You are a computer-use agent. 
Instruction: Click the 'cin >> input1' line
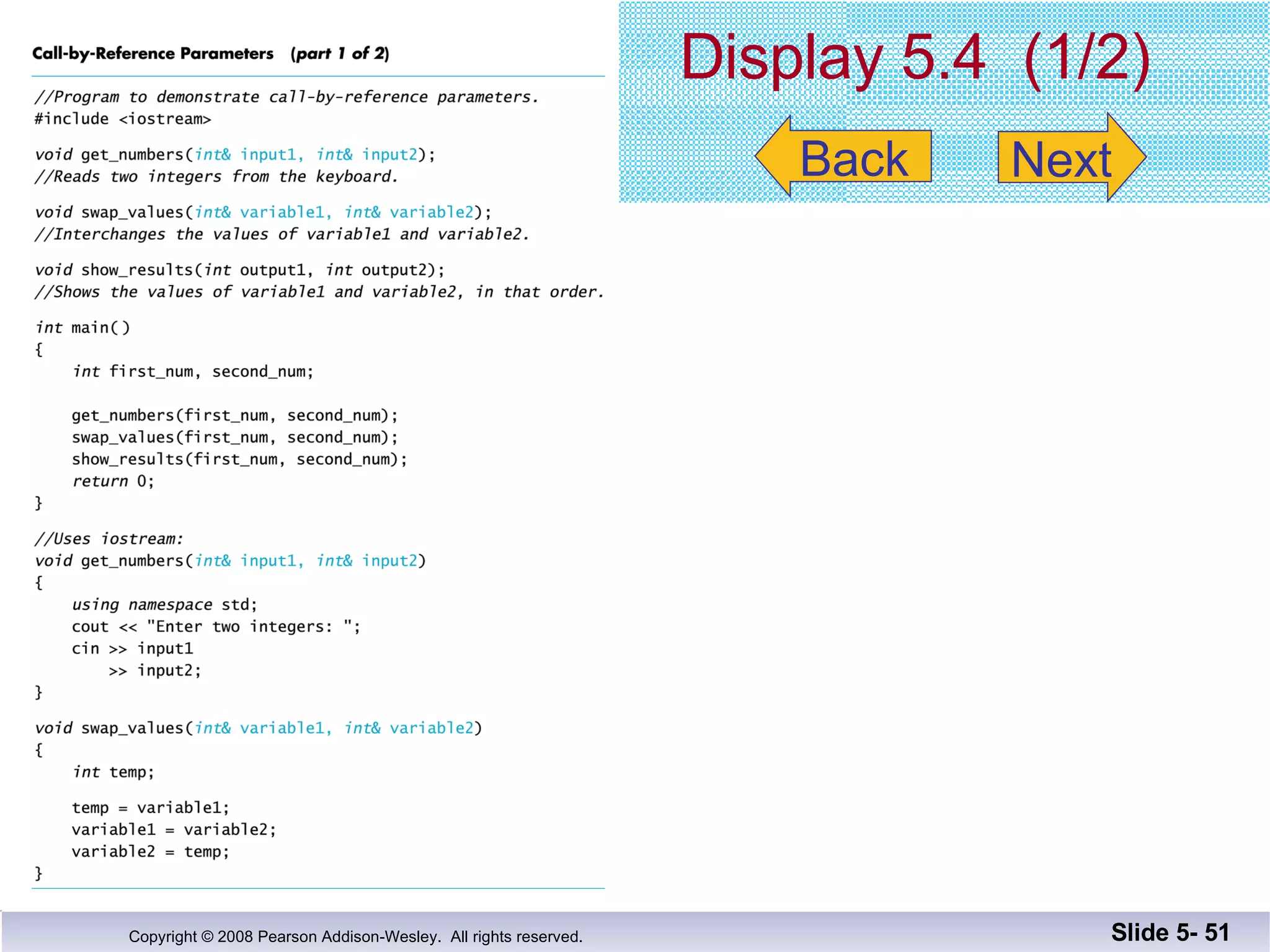tap(133, 649)
